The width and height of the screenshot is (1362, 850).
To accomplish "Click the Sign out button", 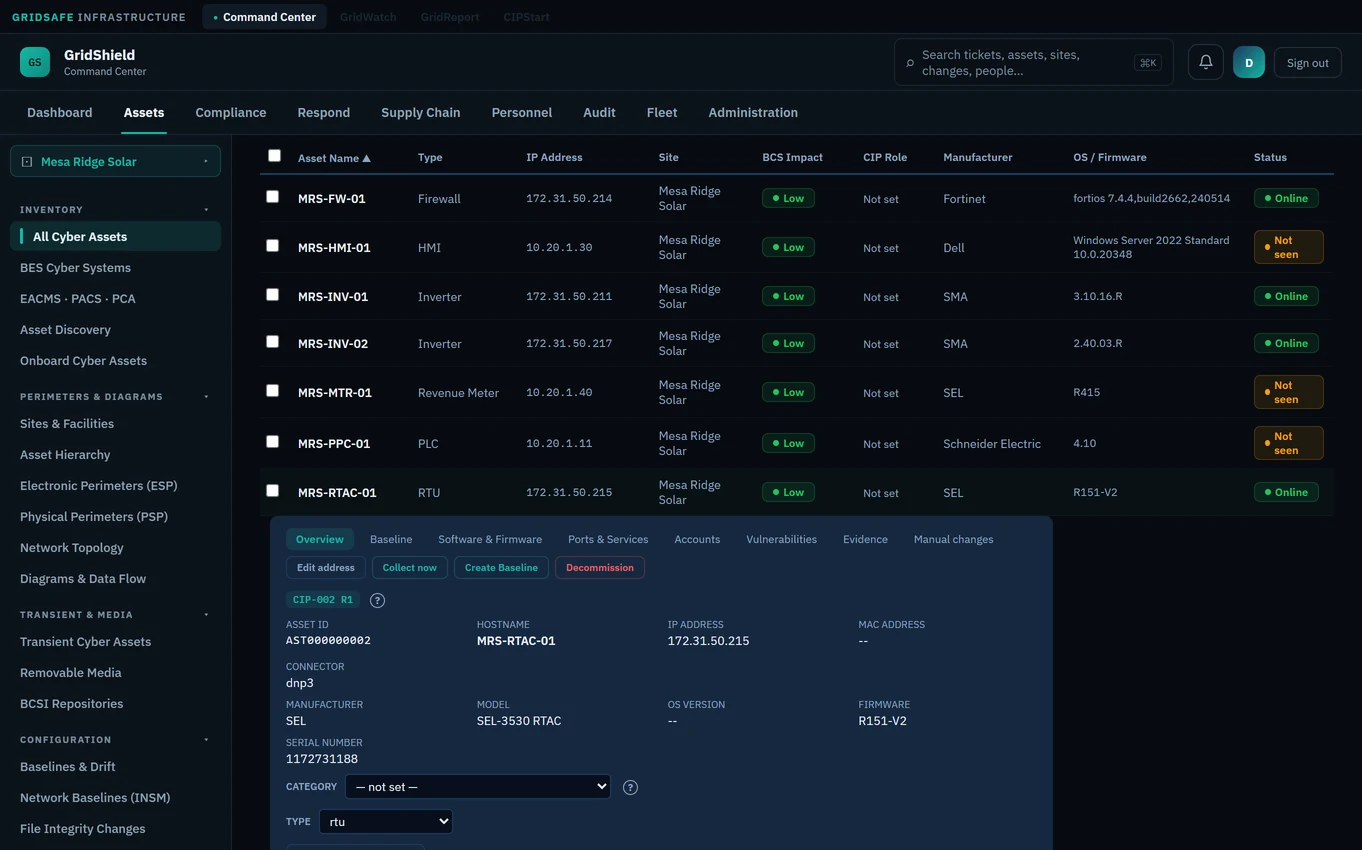I will [x=1308, y=63].
